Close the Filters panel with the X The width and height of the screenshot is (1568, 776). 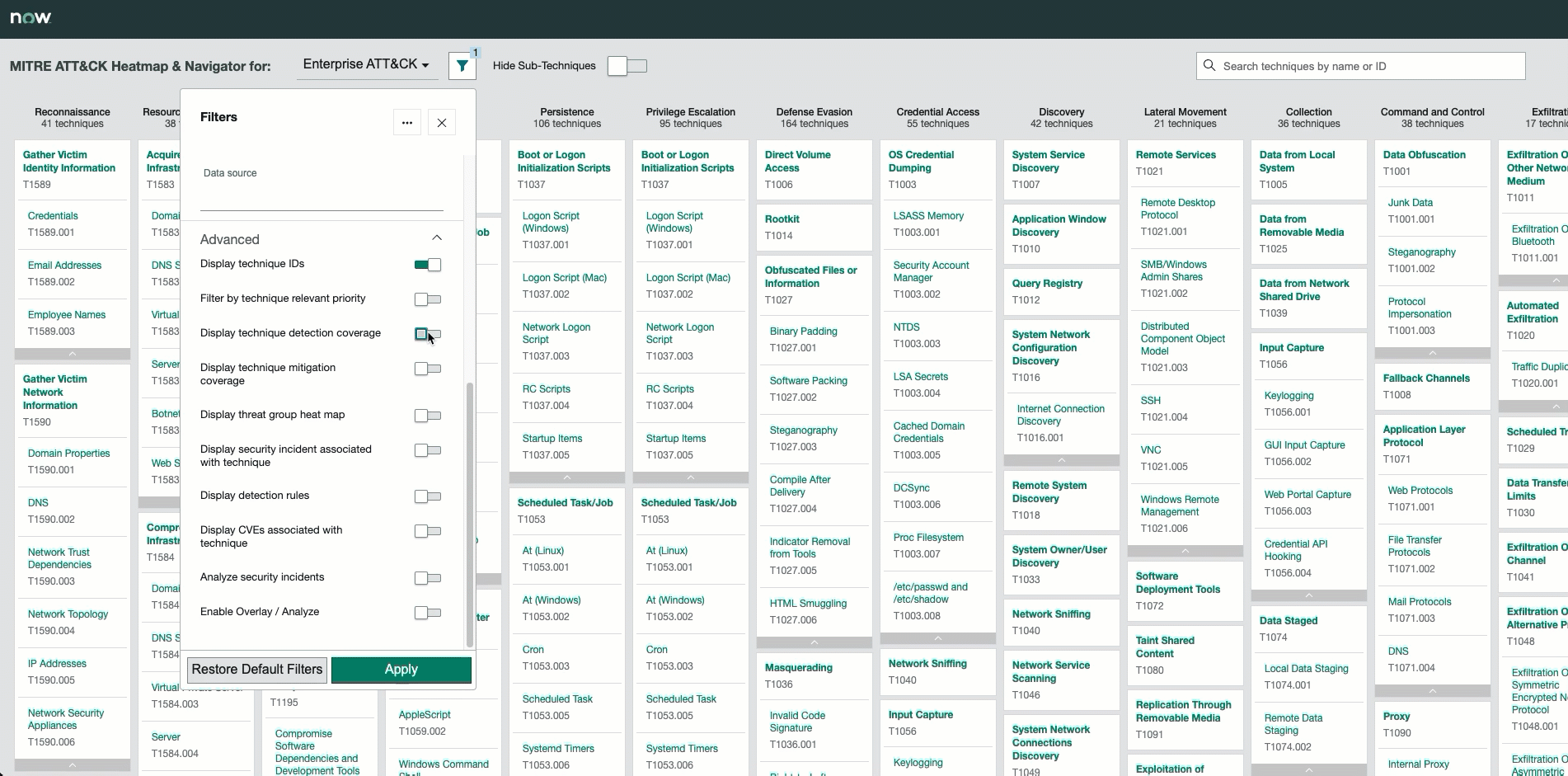442,123
